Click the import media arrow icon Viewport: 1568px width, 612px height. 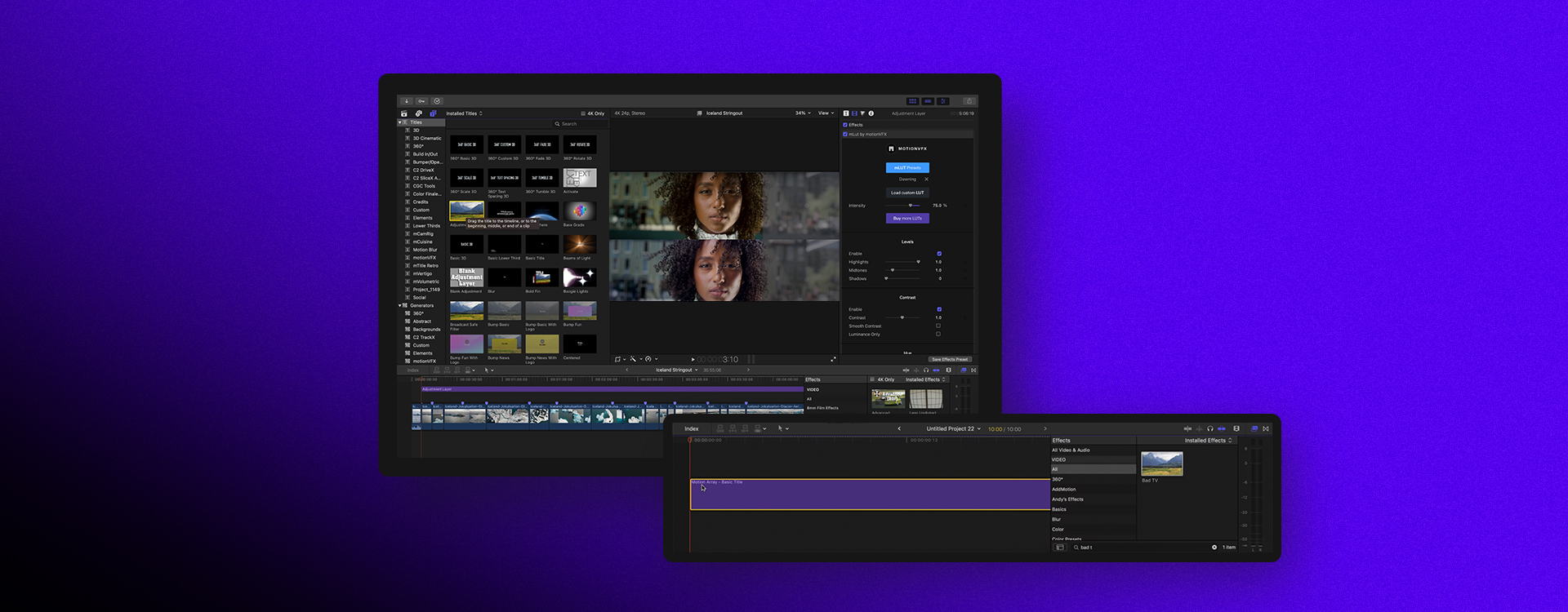pos(407,101)
